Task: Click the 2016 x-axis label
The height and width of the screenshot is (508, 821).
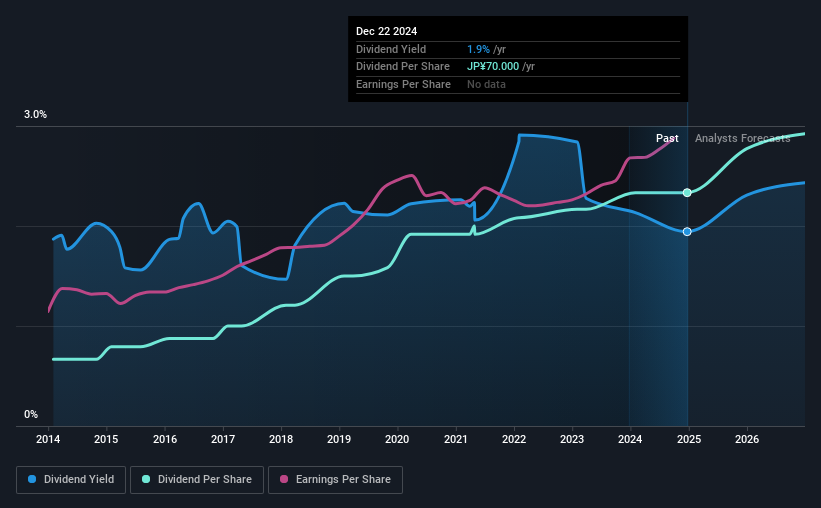Action: [165, 439]
